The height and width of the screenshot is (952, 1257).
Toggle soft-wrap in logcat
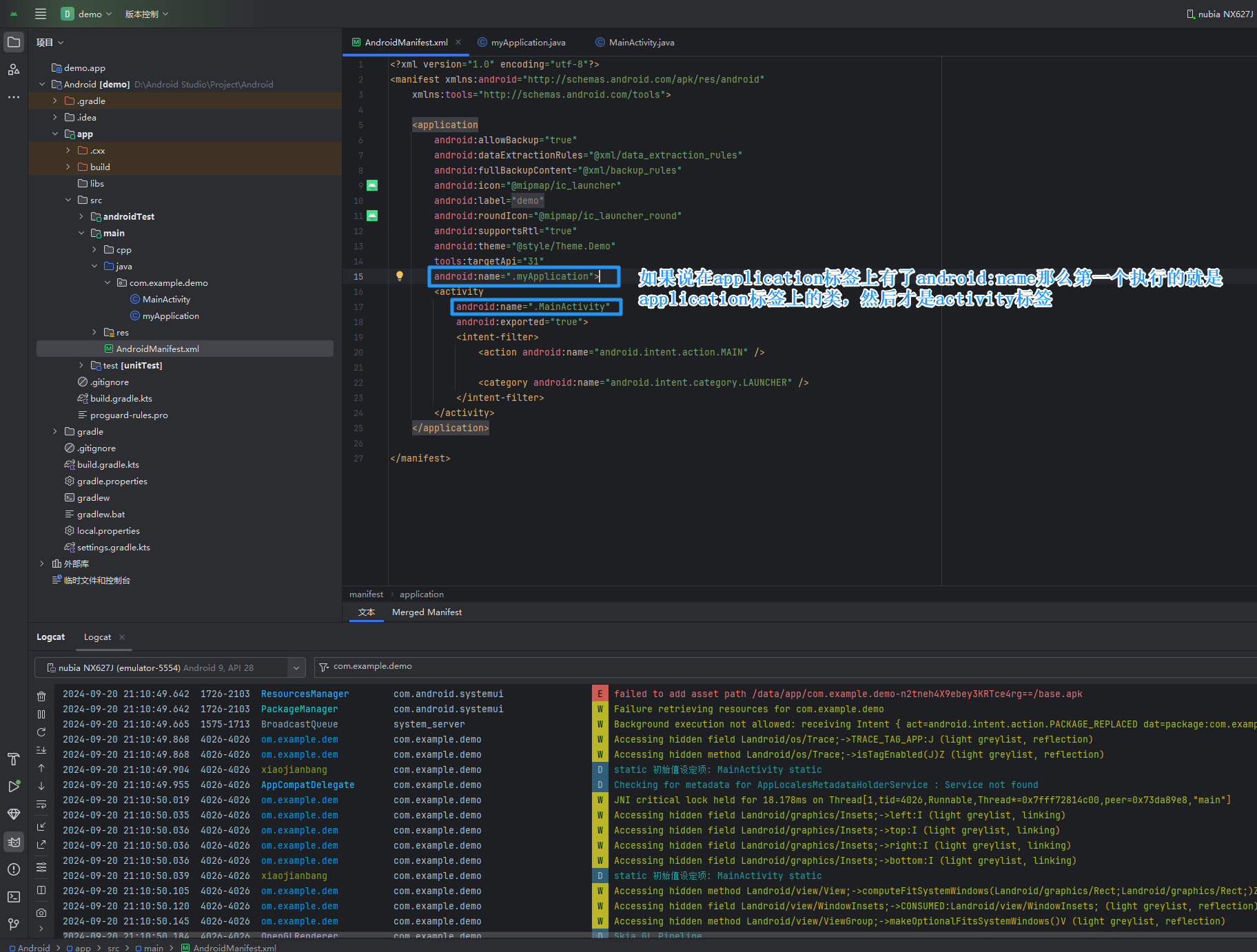click(41, 804)
